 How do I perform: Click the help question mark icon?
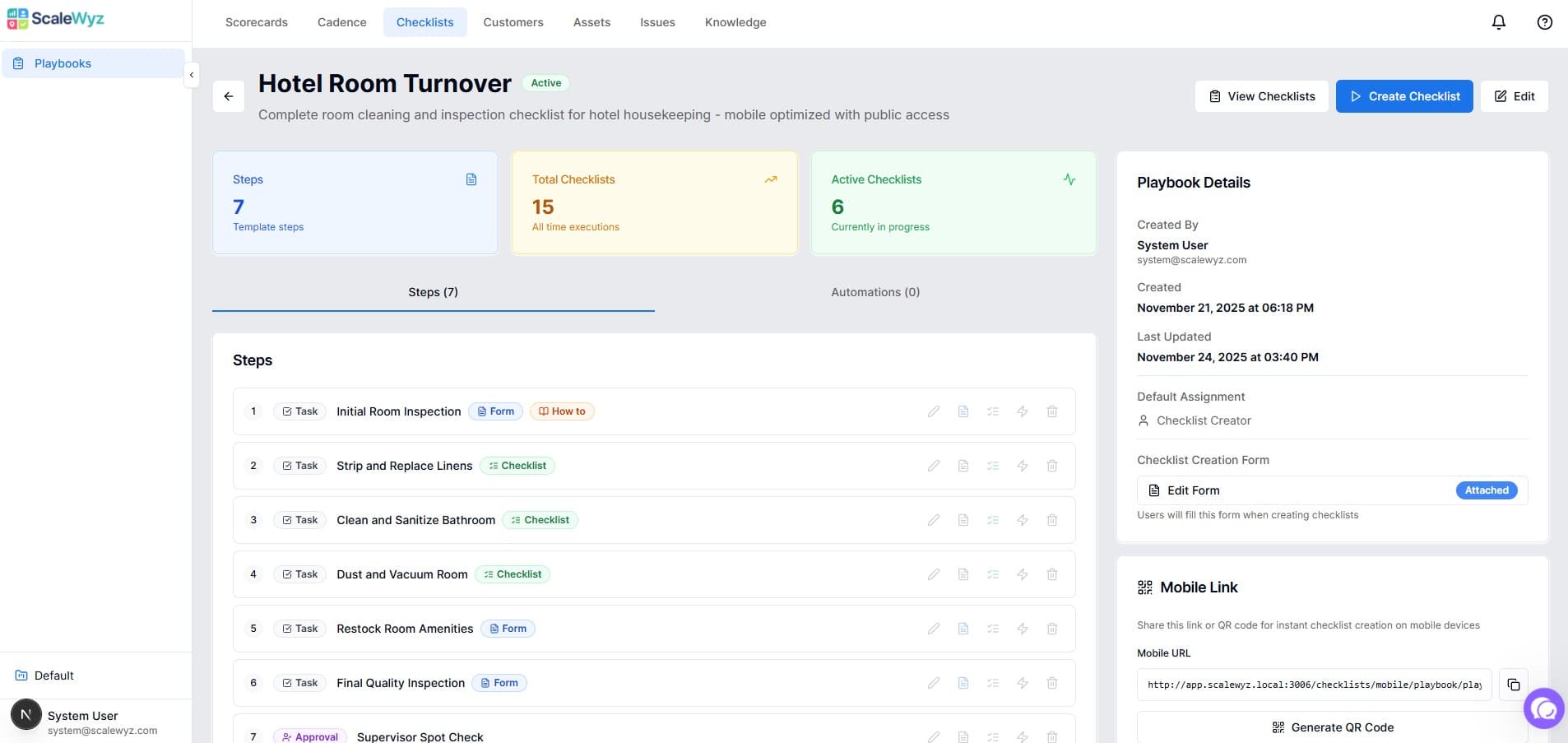1545,22
